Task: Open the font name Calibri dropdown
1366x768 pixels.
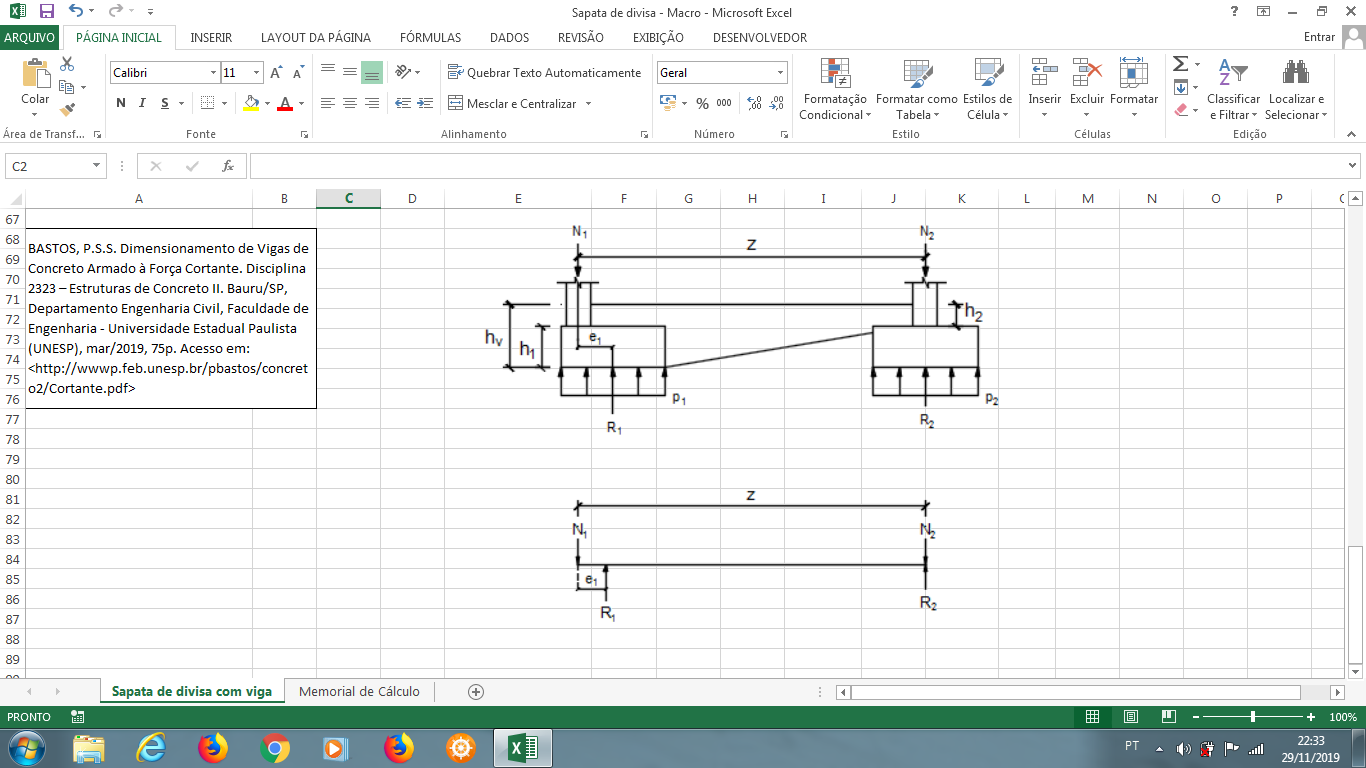Action: pos(214,73)
